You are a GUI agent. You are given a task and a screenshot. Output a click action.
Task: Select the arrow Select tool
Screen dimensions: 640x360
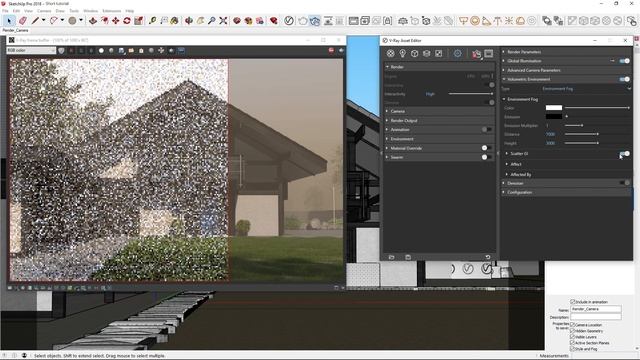click(9, 20)
